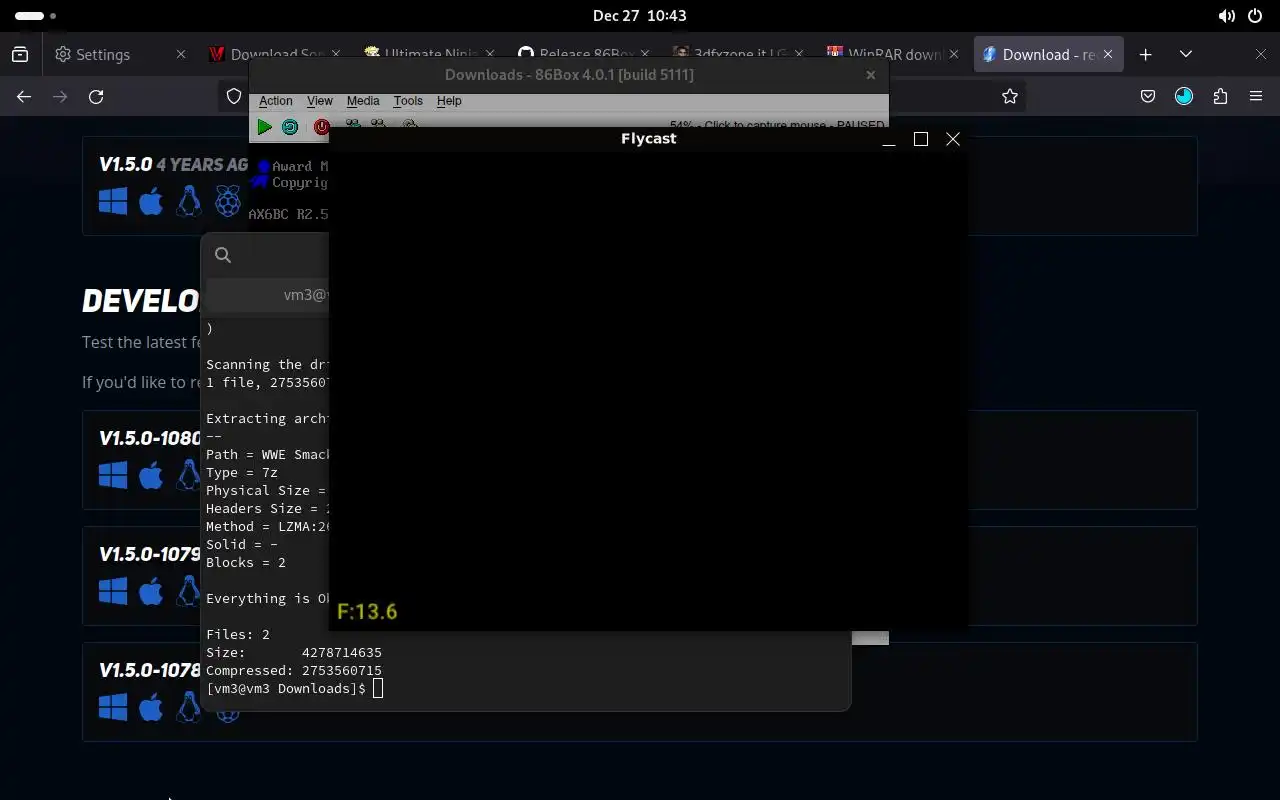The image size is (1280, 800).
Task: Maximize the Flycast window
Action: tap(921, 139)
